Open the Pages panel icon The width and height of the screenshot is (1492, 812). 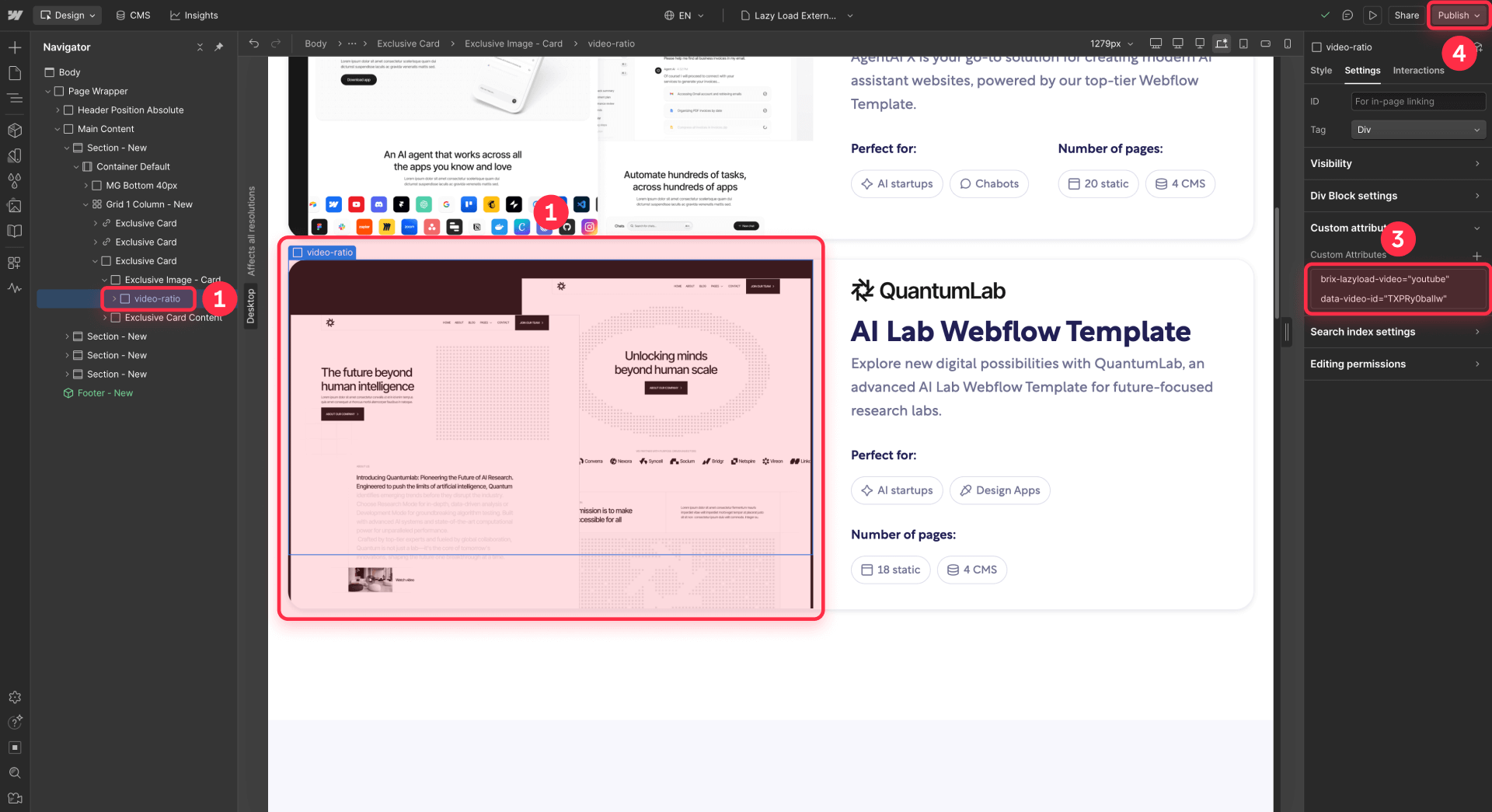tap(15, 73)
